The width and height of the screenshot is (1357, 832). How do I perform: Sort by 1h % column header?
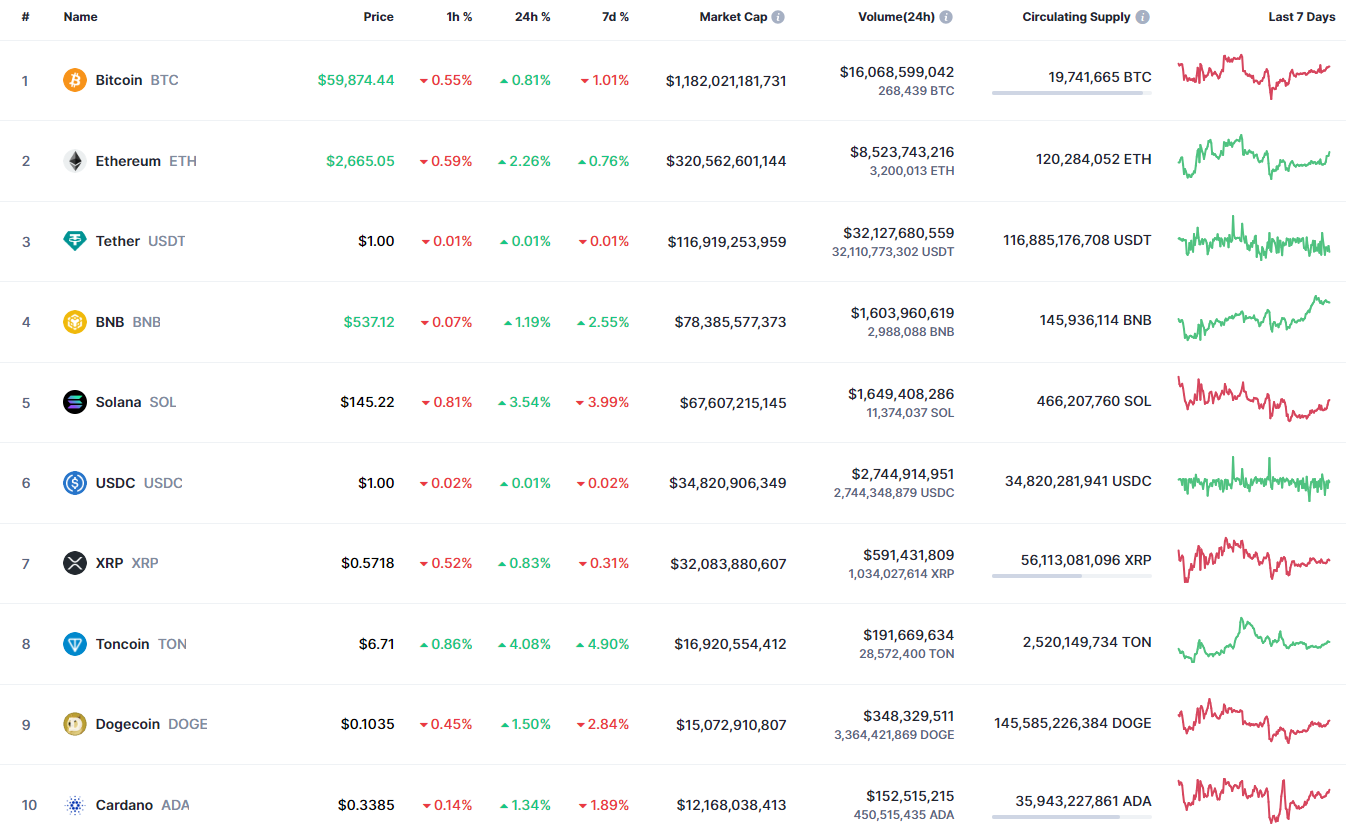[460, 17]
